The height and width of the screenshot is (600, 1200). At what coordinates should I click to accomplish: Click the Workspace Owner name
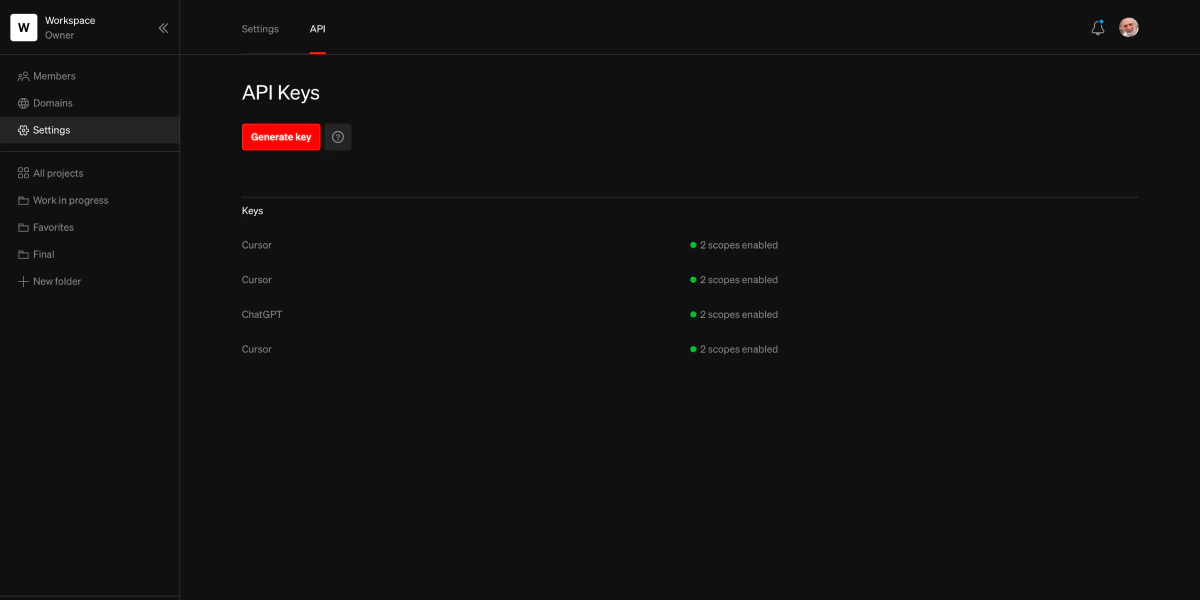pos(70,28)
